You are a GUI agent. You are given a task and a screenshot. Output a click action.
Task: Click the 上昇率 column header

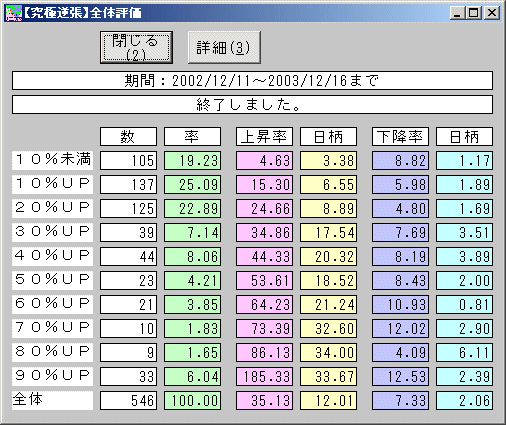(264, 136)
